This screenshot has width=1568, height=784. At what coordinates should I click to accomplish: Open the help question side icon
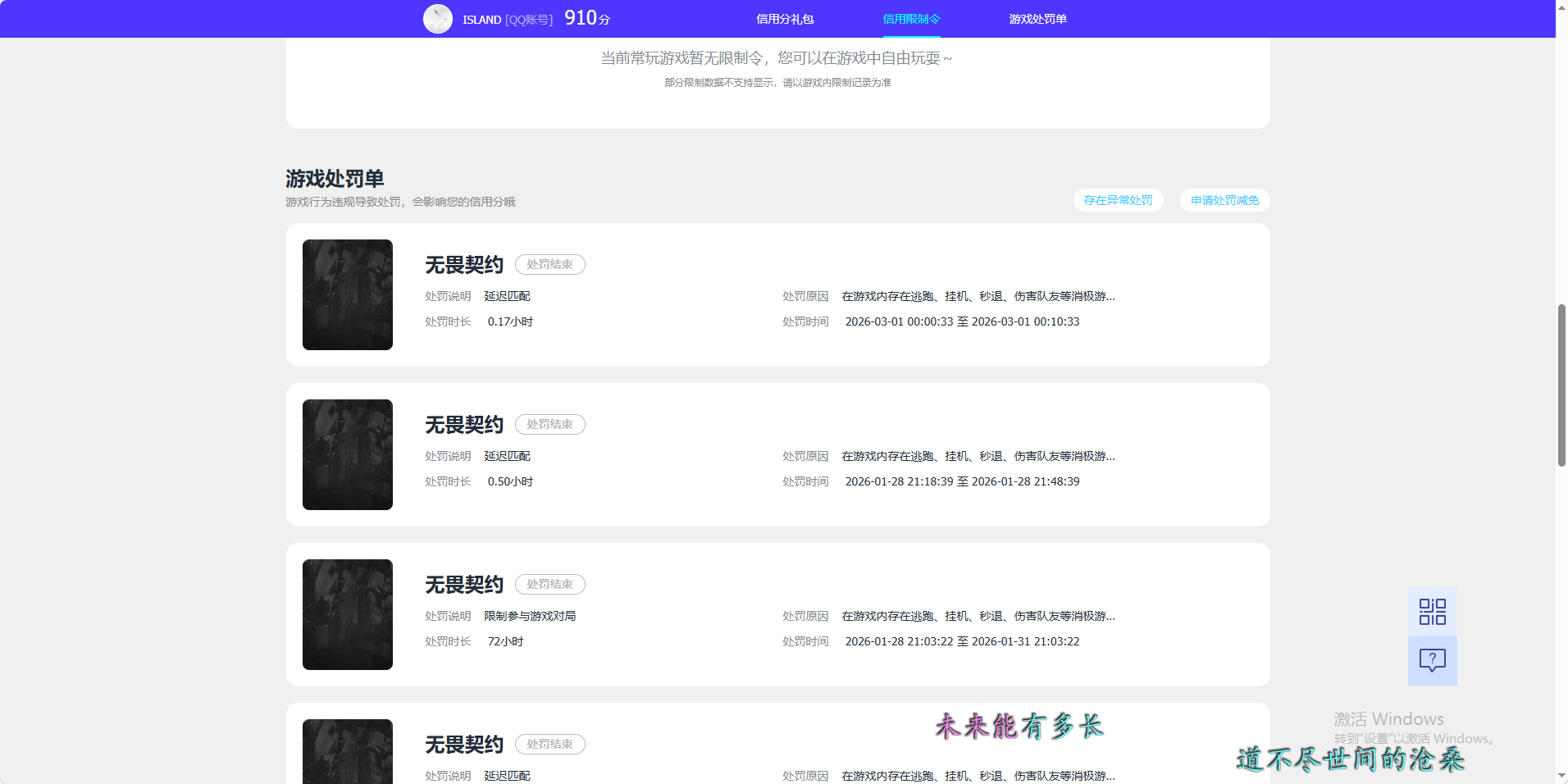click(1432, 661)
